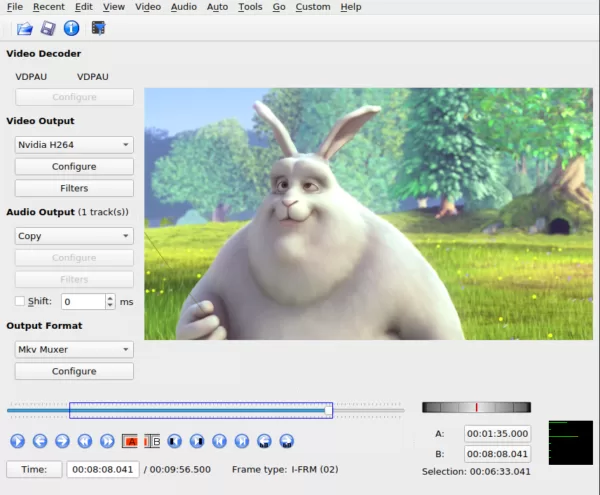Screen dimensions: 600x495
Task: Open the File menu
Action: click(x=15, y=7)
